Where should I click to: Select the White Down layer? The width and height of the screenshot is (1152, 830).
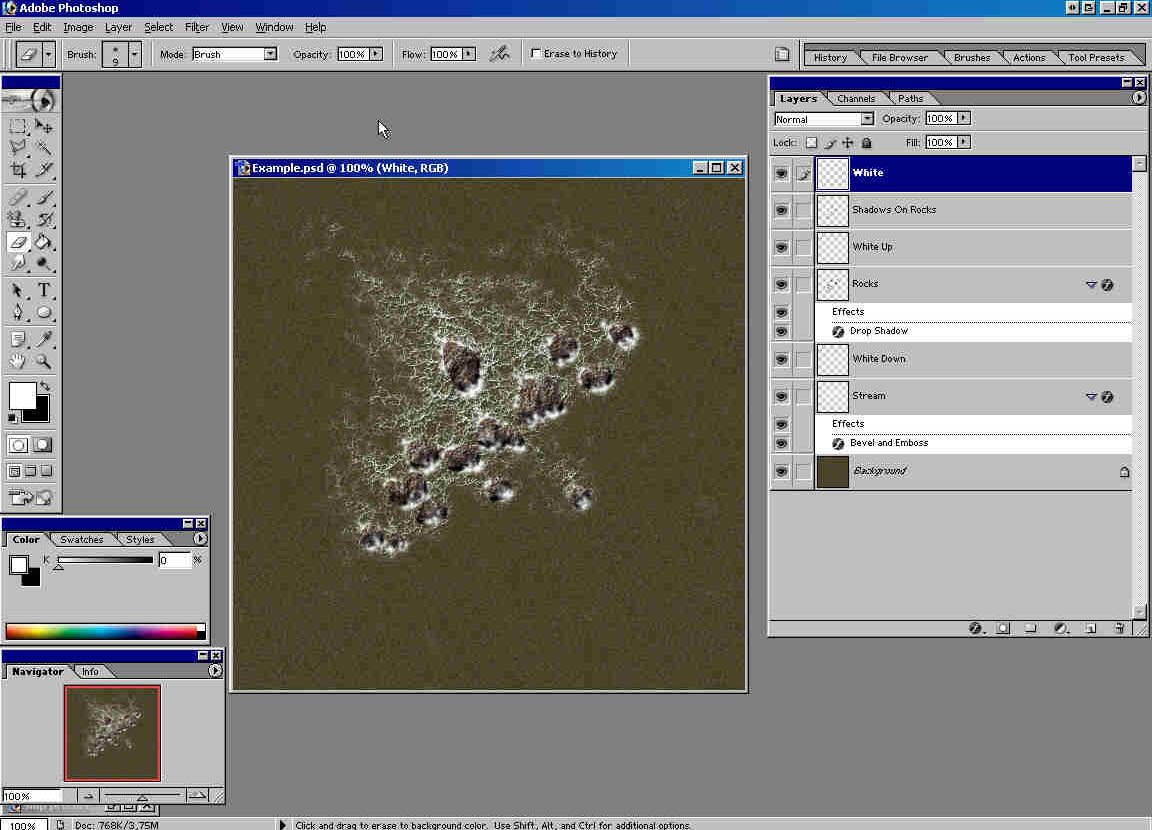[950, 359]
